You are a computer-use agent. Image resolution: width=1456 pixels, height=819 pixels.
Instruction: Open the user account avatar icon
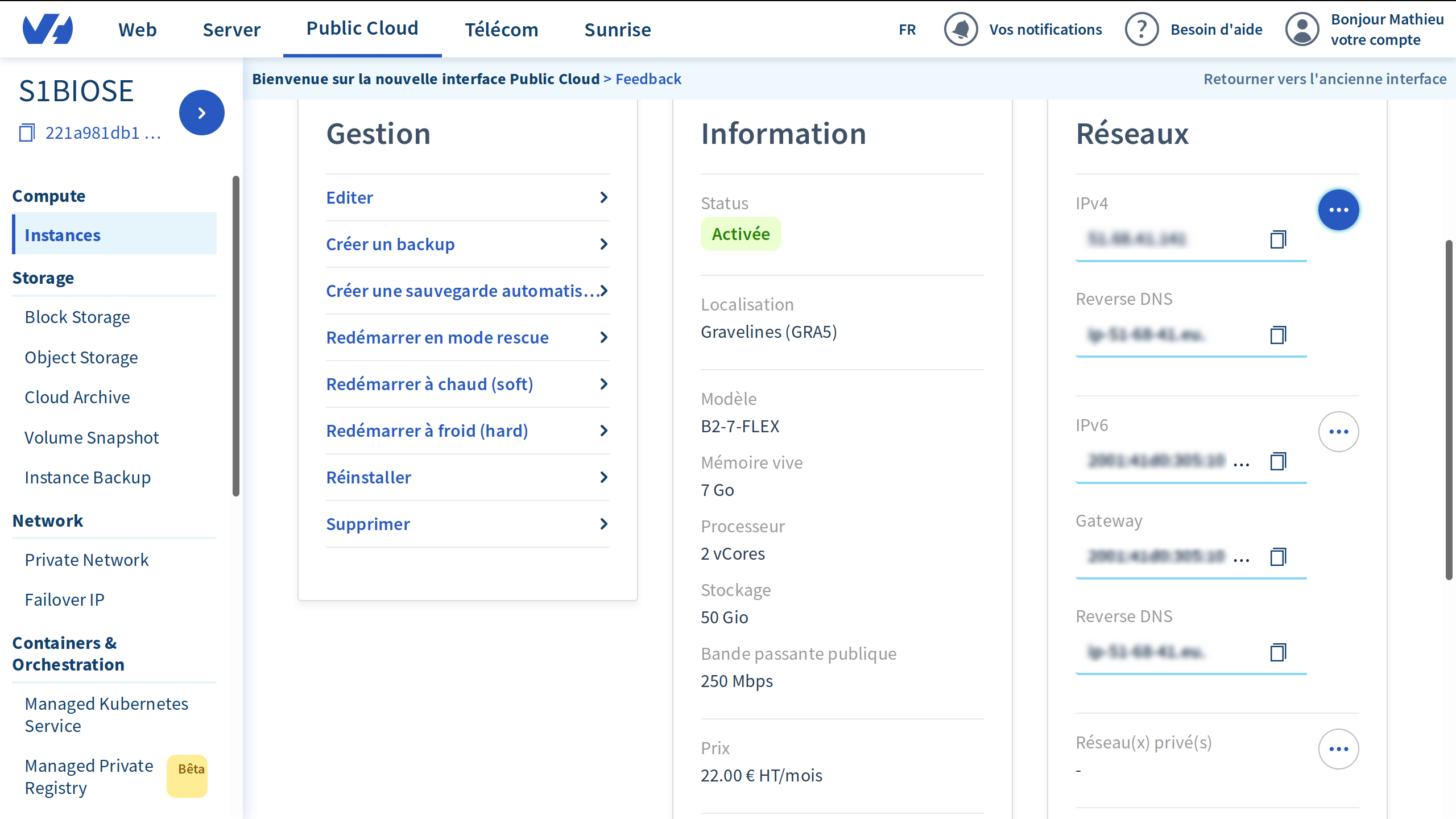(x=1302, y=30)
